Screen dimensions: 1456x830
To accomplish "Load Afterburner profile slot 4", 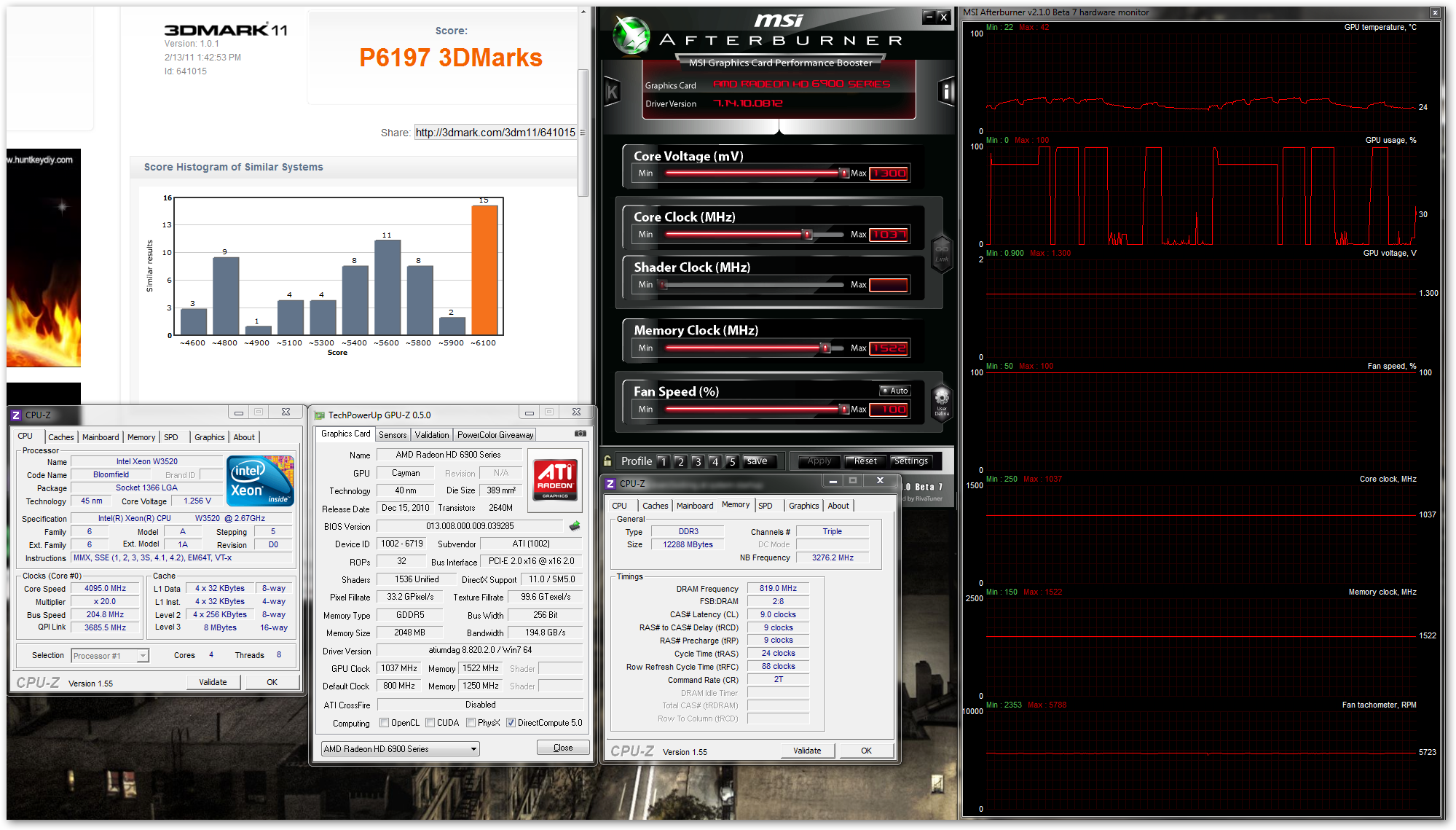I will pyautogui.click(x=715, y=461).
